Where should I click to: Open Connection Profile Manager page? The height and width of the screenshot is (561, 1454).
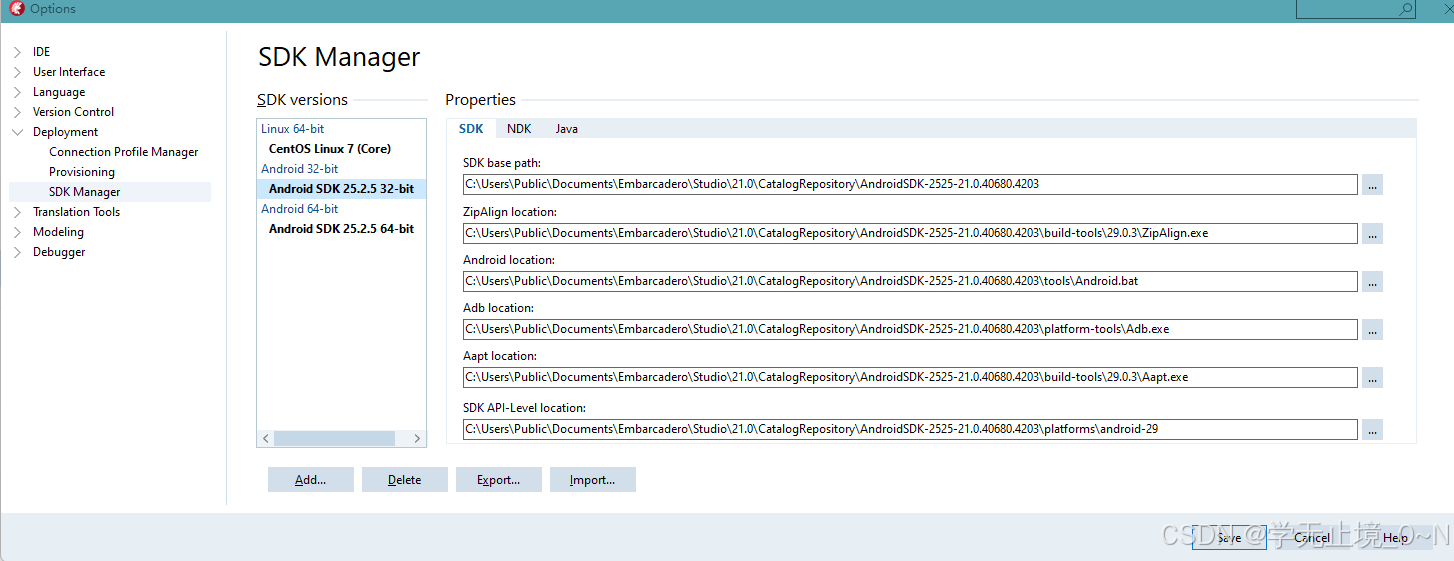(124, 152)
